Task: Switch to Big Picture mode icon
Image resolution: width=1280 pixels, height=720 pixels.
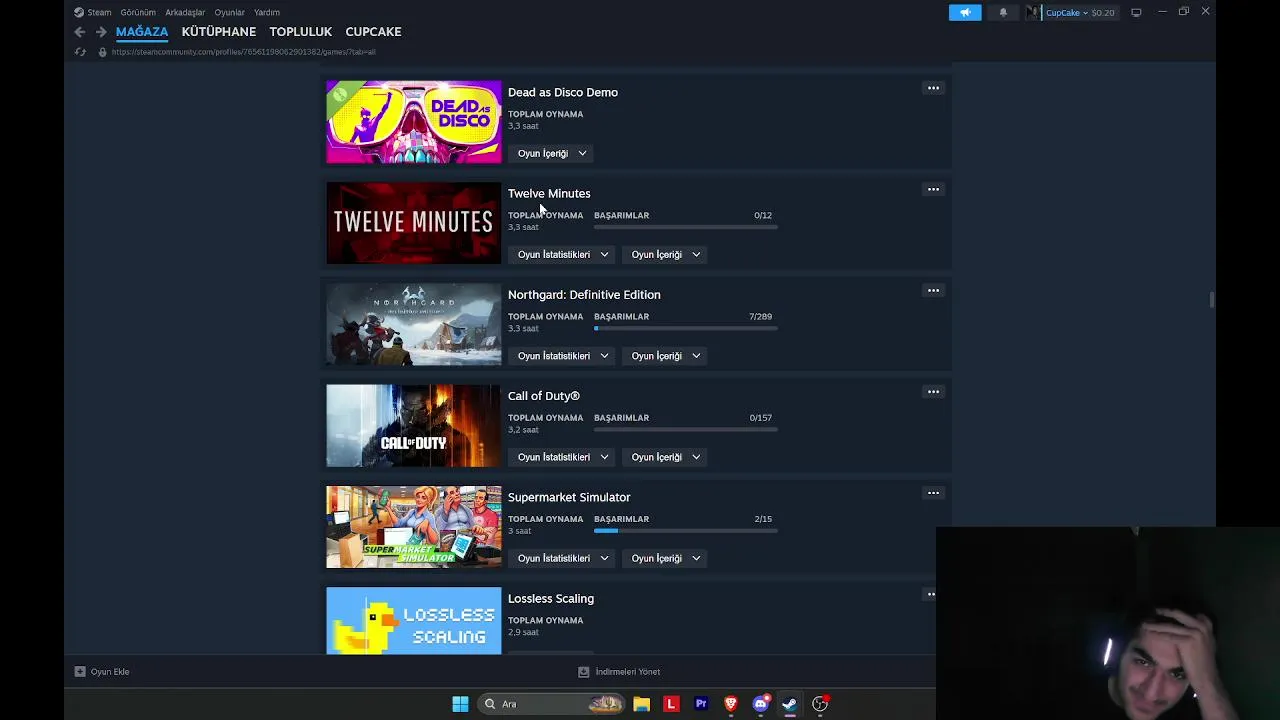Action: click(1136, 12)
